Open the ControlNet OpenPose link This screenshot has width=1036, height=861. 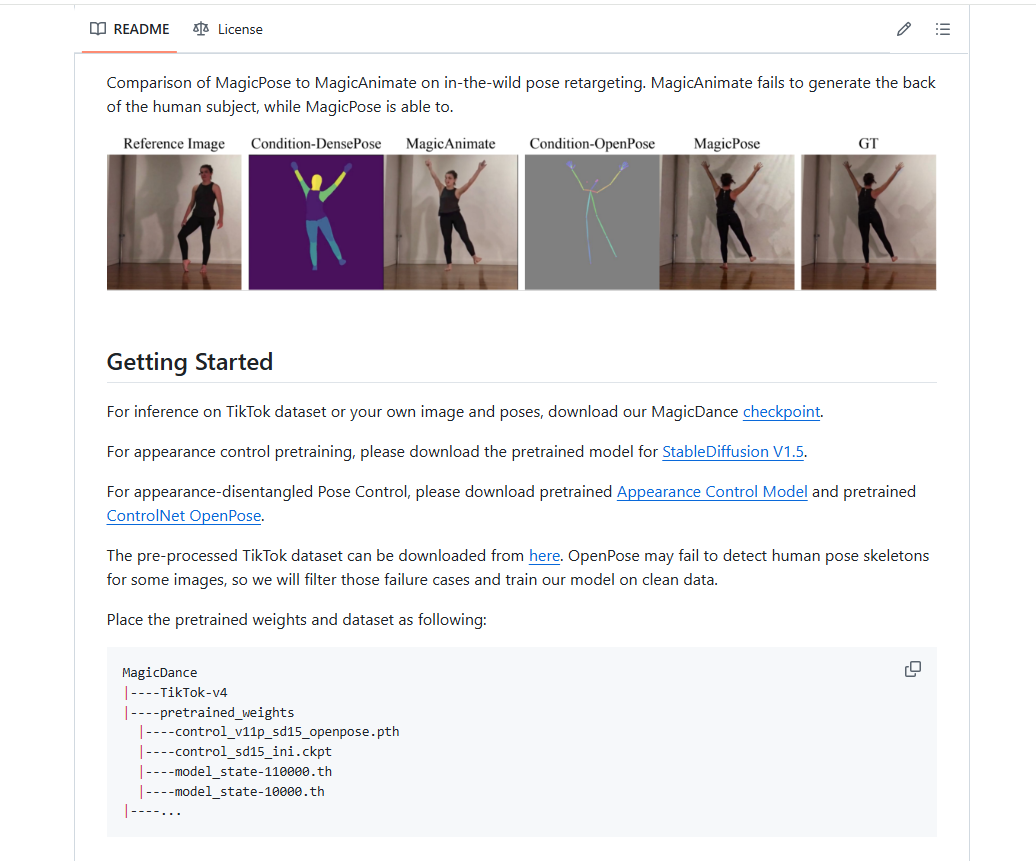(x=184, y=516)
